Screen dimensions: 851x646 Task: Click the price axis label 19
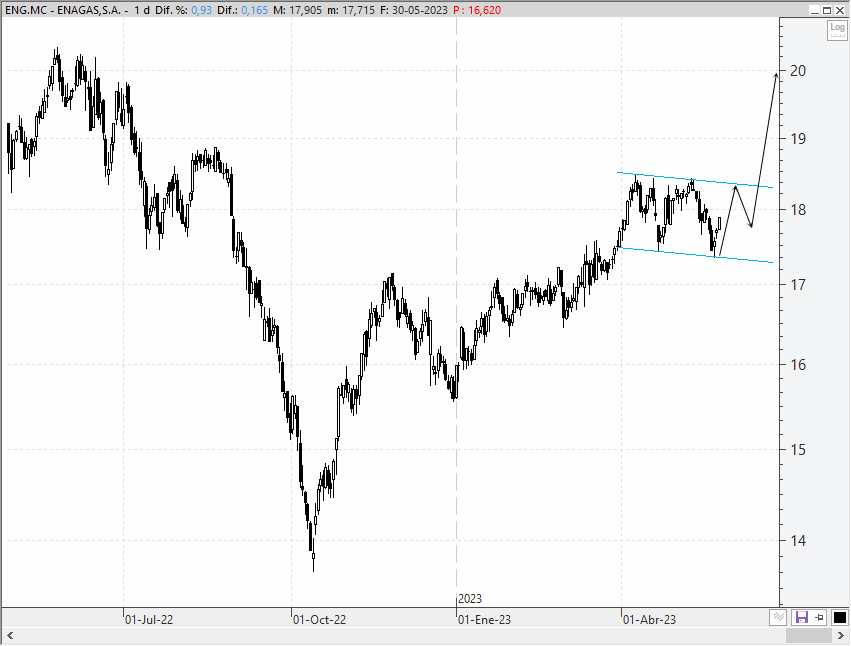point(798,138)
